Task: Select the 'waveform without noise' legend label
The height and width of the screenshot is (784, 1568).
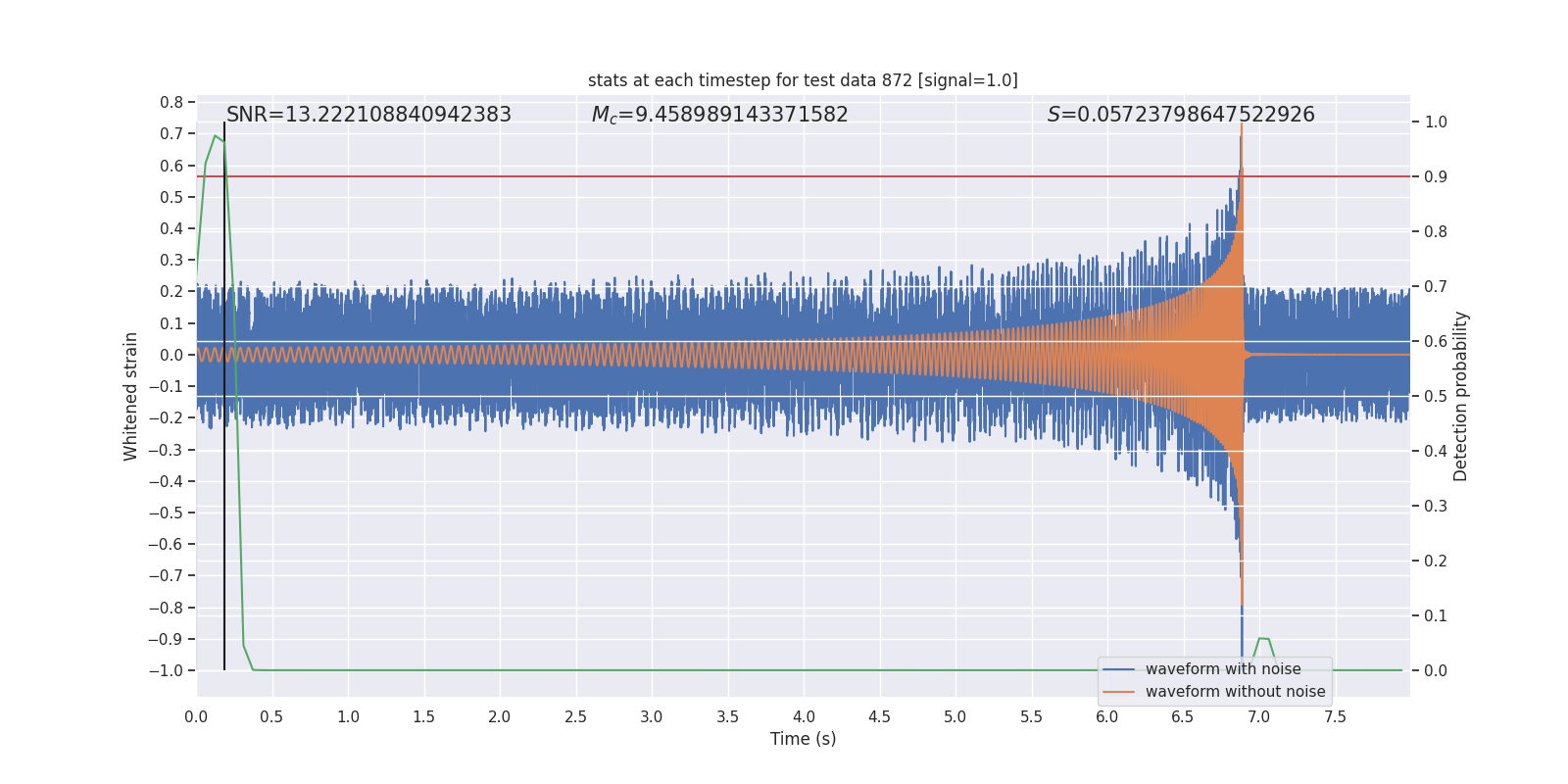Action: click(1235, 692)
